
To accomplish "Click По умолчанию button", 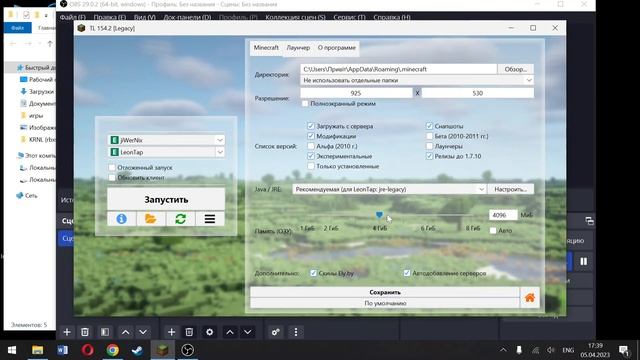I will [x=385, y=303].
